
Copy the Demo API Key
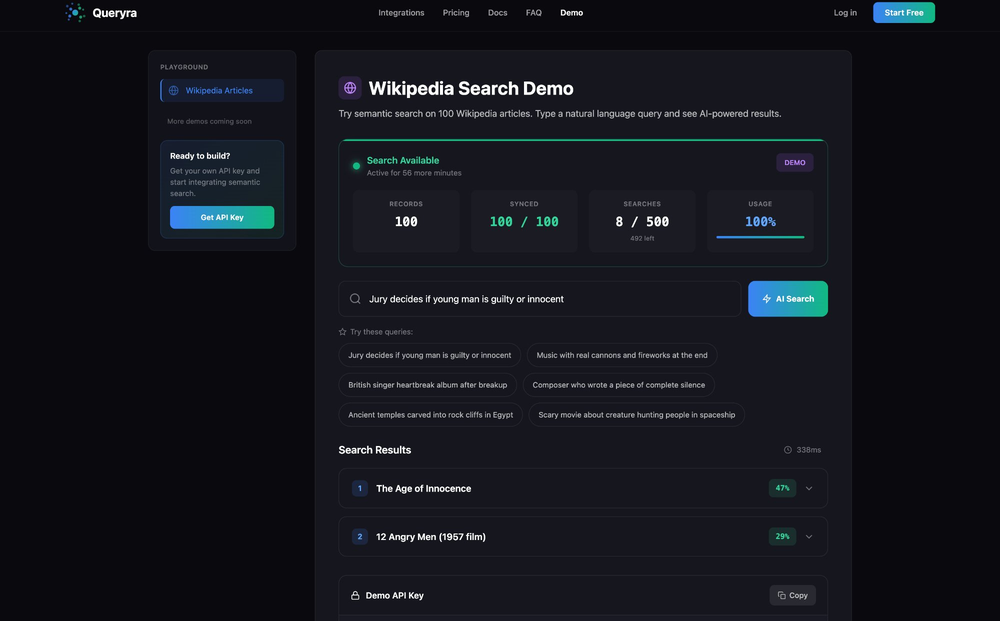pos(791,593)
